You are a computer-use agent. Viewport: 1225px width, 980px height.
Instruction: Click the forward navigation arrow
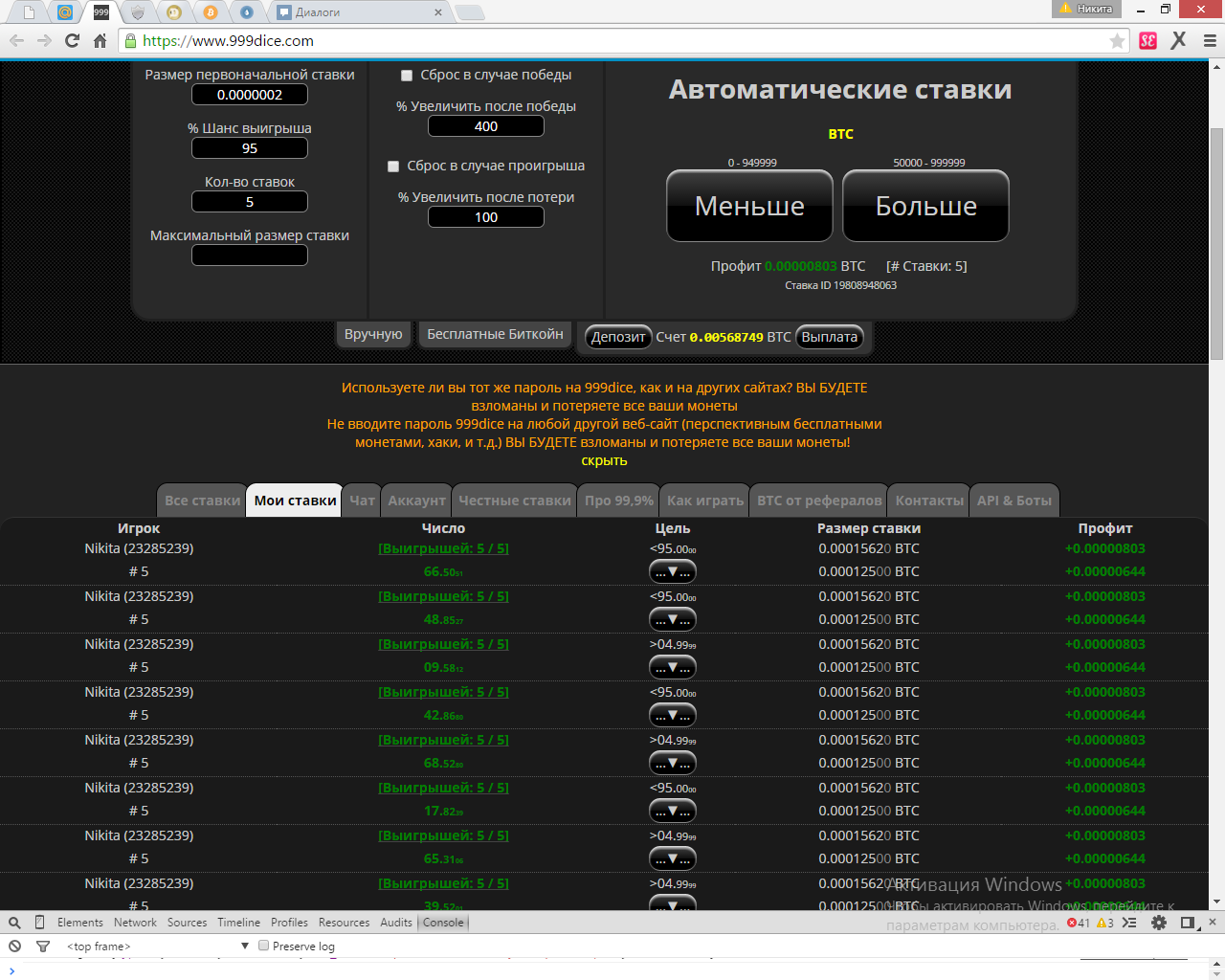coord(44,40)
